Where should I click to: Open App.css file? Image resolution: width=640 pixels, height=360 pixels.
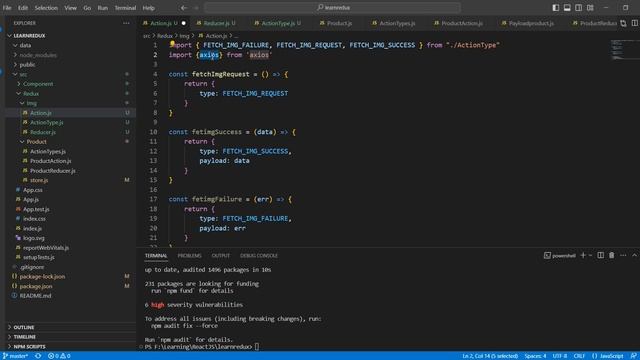(x=33, y=190)
